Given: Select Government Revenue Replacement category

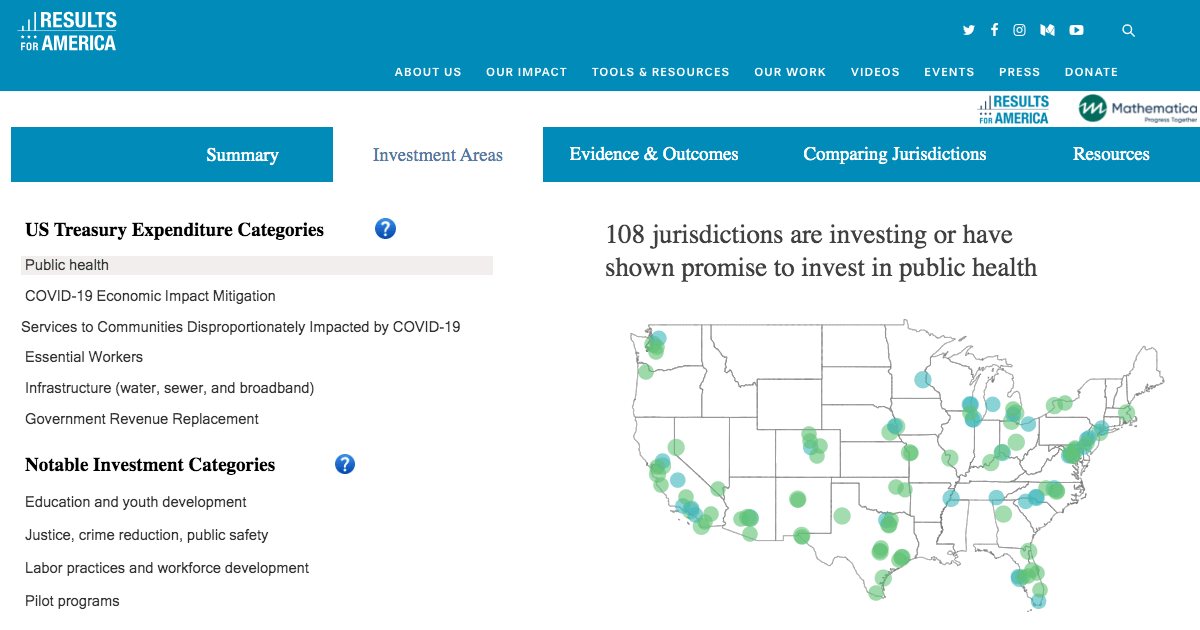Looking at the screenshot, I should click(142, 419).
